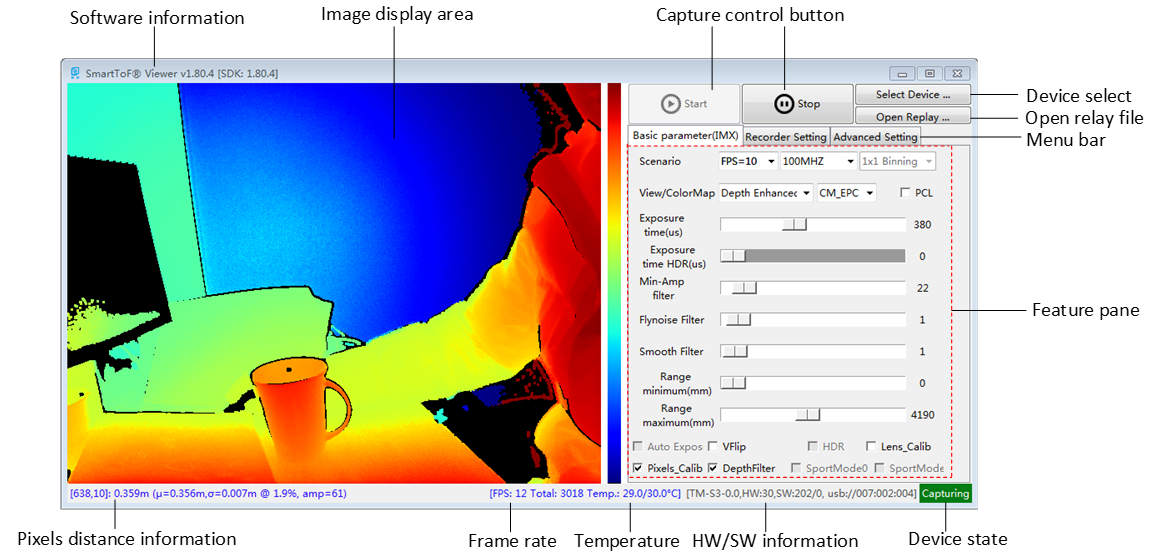1156x560 pixels.
Task: Switch to the Advanced Setting tab
Action: 875,136
